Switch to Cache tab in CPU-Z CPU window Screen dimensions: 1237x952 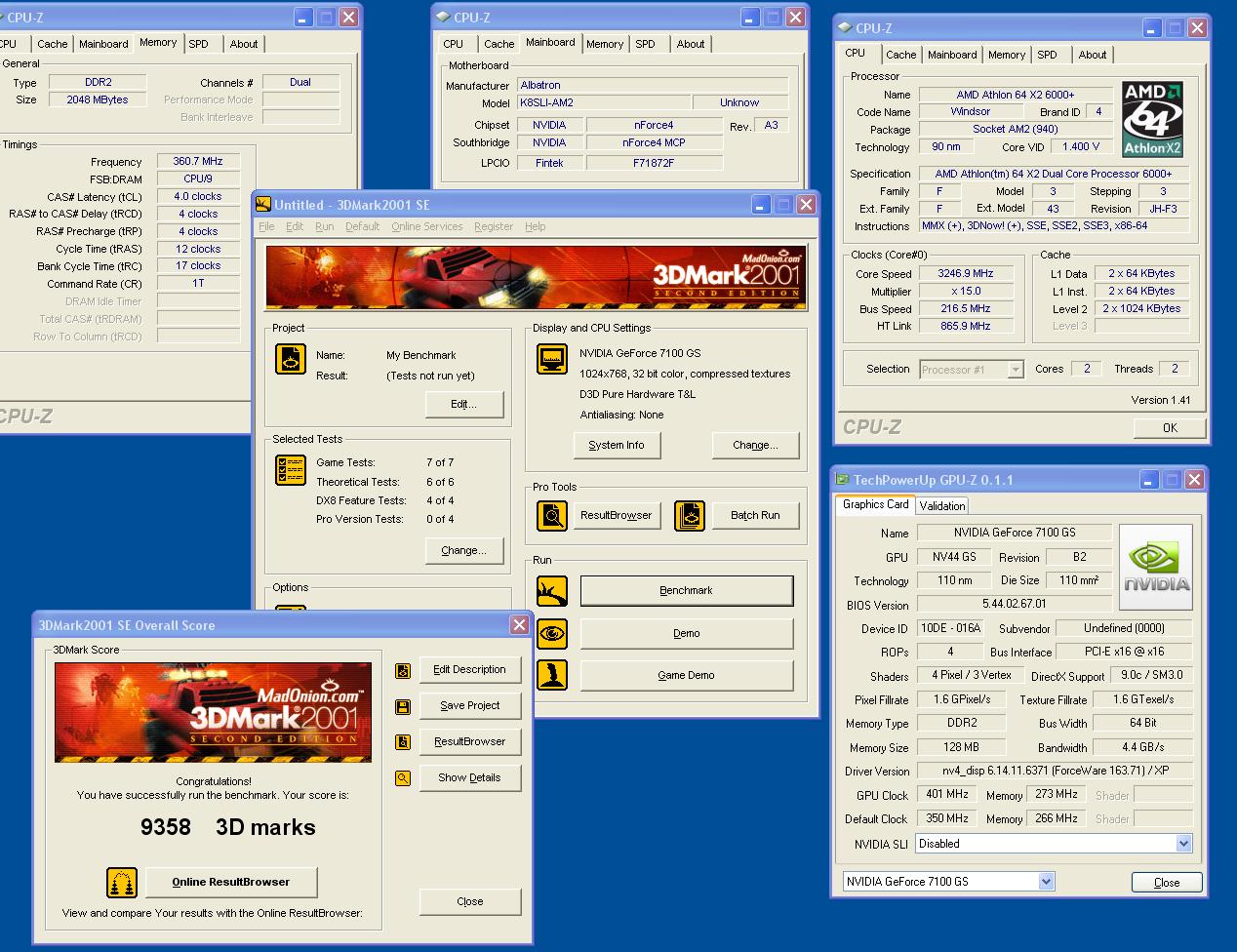(x=900, y=55)
